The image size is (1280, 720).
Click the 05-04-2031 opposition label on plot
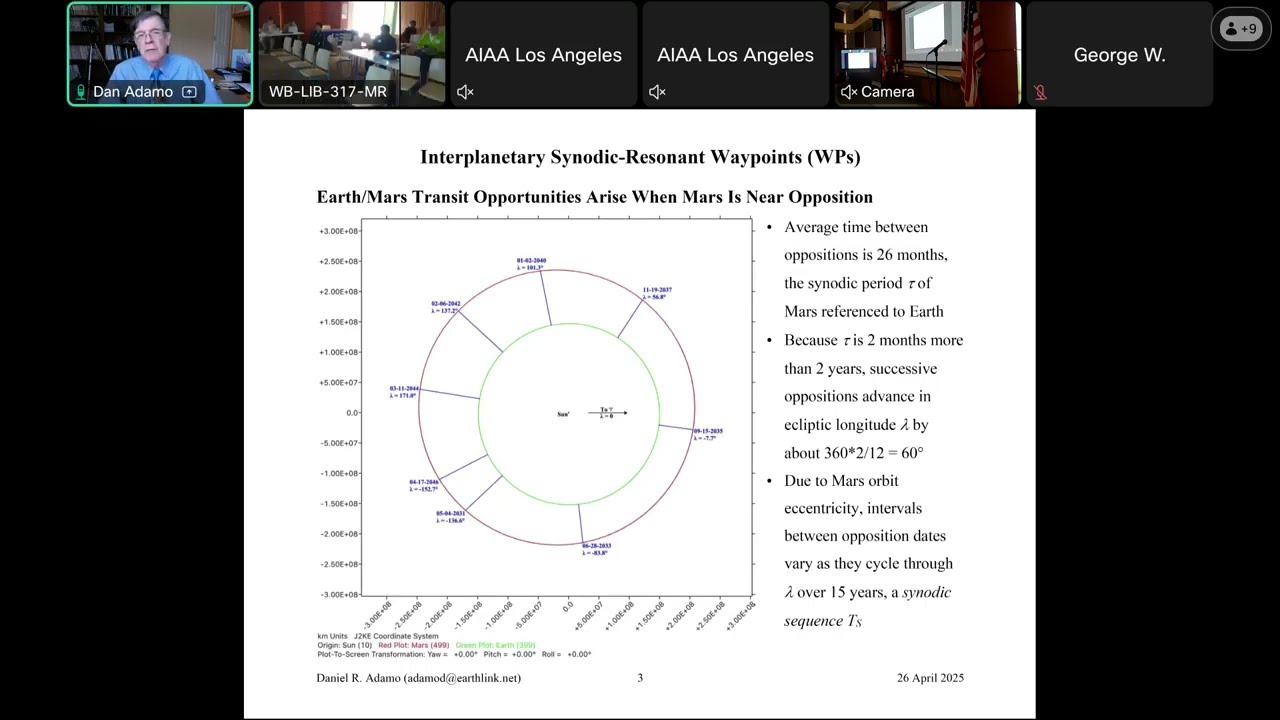[x=451, y=517]
